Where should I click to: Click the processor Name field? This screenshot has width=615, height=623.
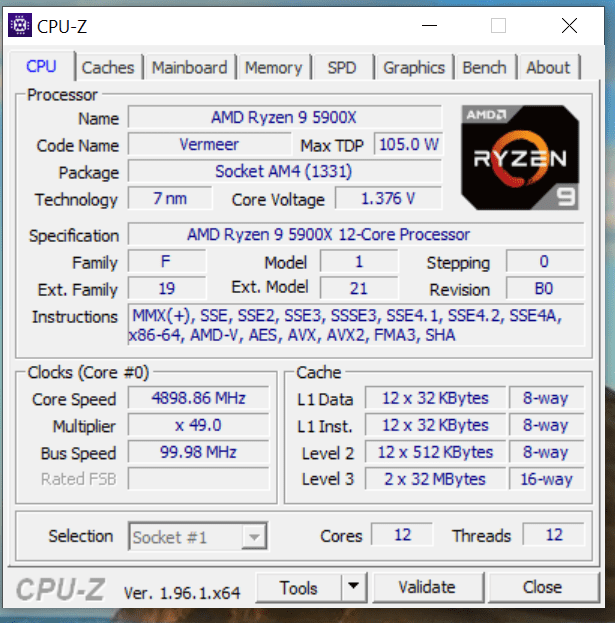point(284,117)
